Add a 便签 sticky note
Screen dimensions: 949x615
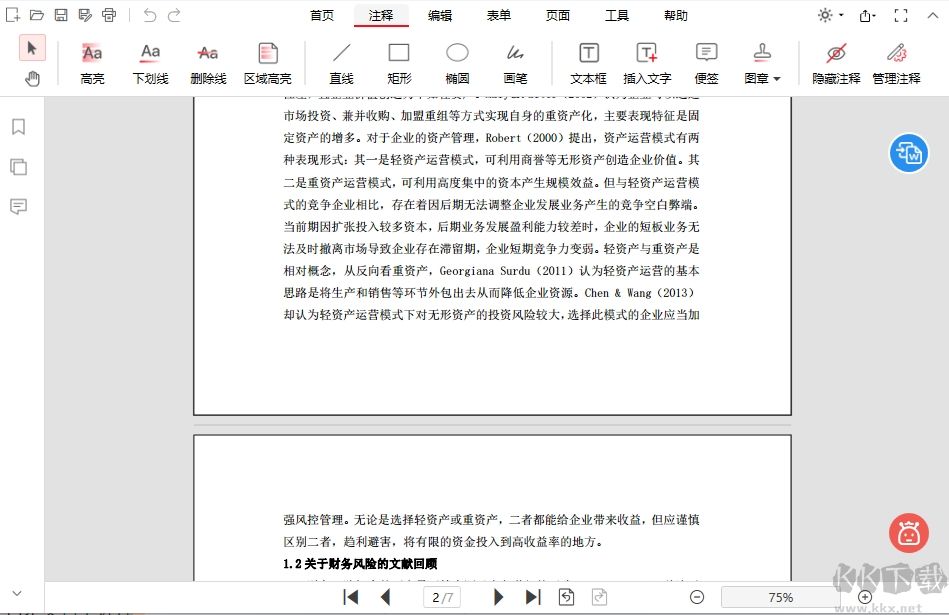point(706,64)
